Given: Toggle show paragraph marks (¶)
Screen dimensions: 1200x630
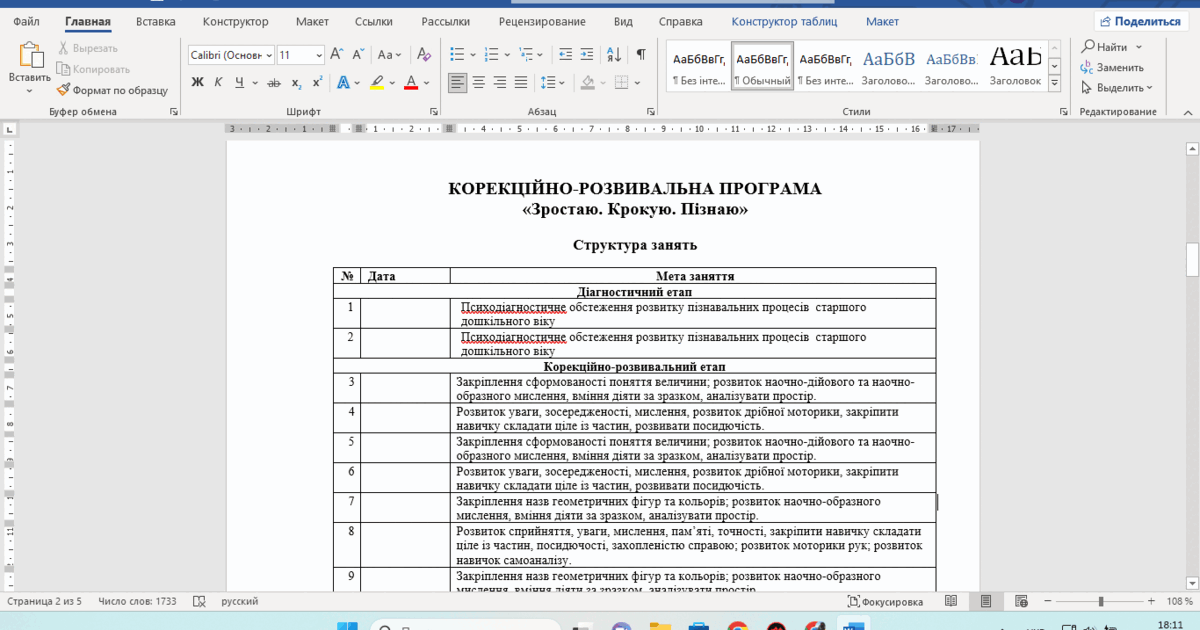Looking at the screenshot, I should (x=641, y=55).
